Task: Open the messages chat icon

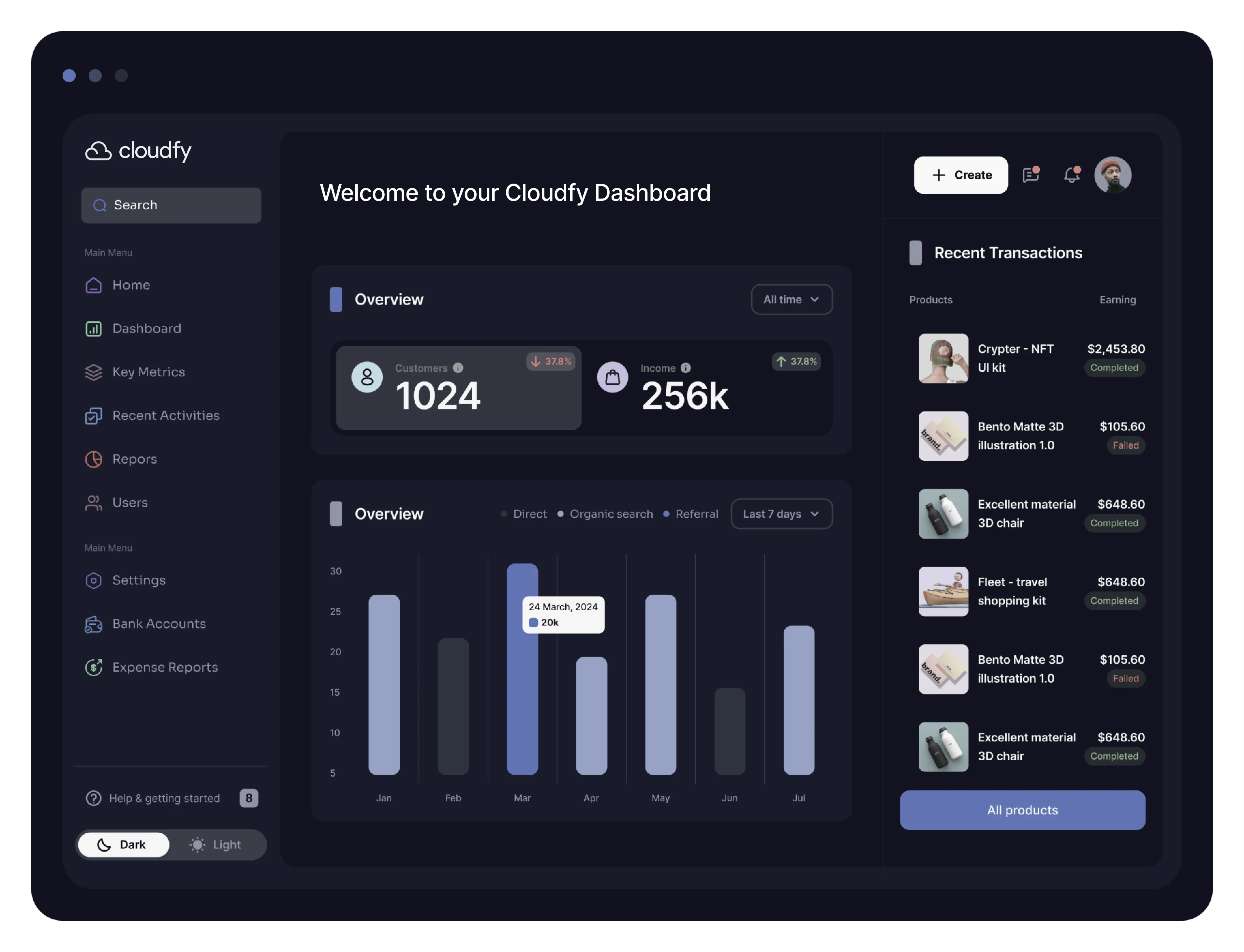Action: (x=1030, y=175)
